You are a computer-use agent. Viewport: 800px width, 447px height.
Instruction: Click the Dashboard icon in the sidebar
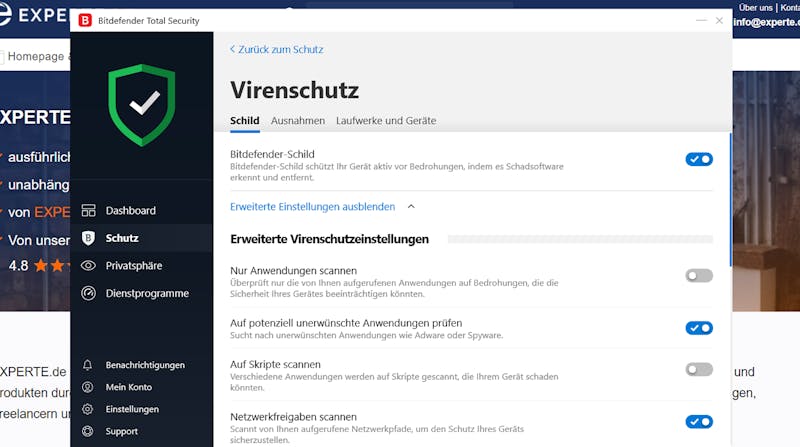point(88,210)
